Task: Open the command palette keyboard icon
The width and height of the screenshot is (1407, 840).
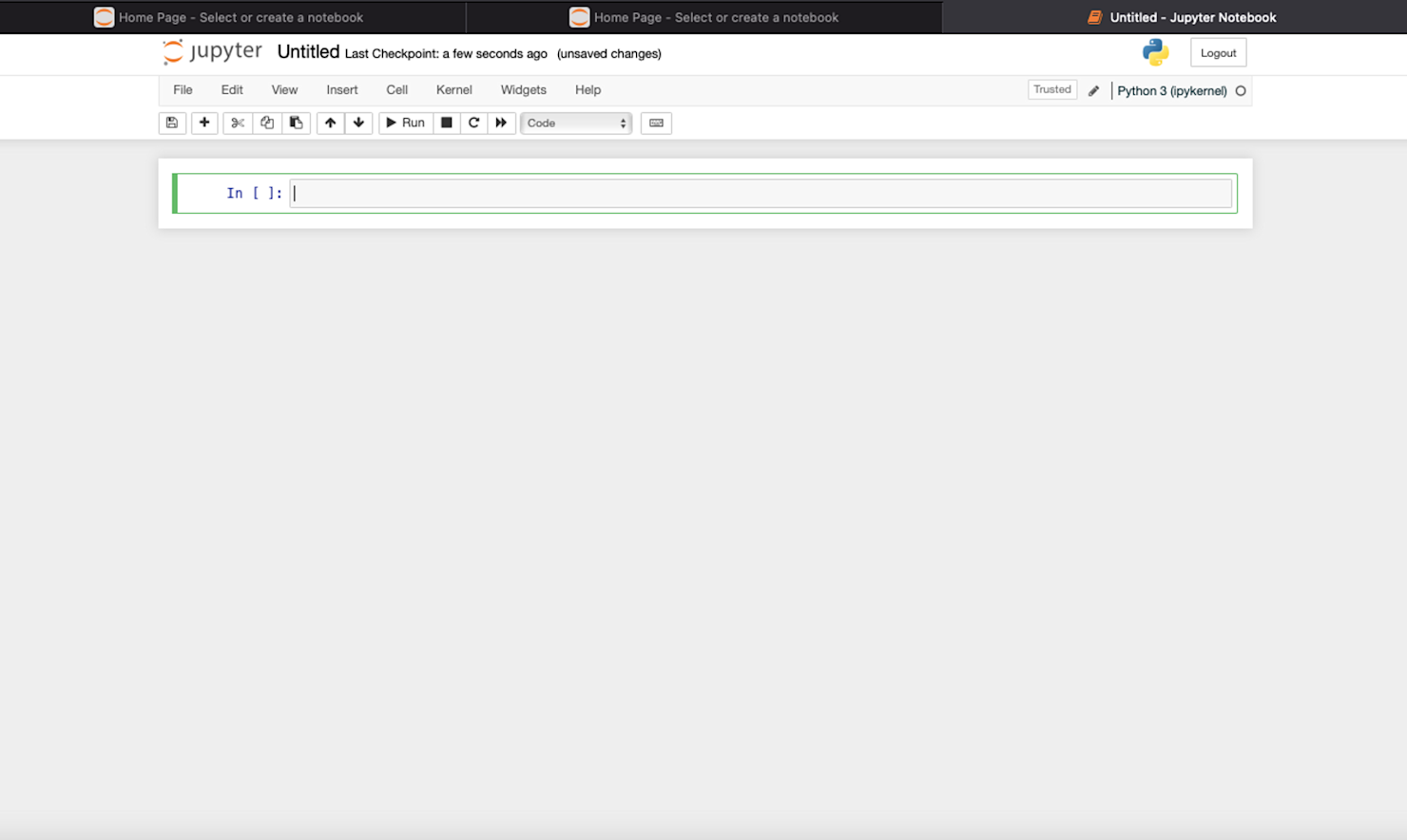Action: 656,123
